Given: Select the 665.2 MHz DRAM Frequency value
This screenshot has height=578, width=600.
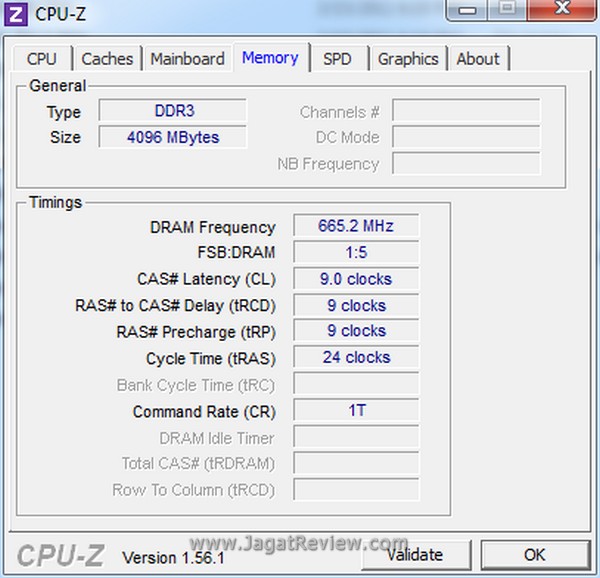Looking at the screenshot, I should tap(356, 226).
